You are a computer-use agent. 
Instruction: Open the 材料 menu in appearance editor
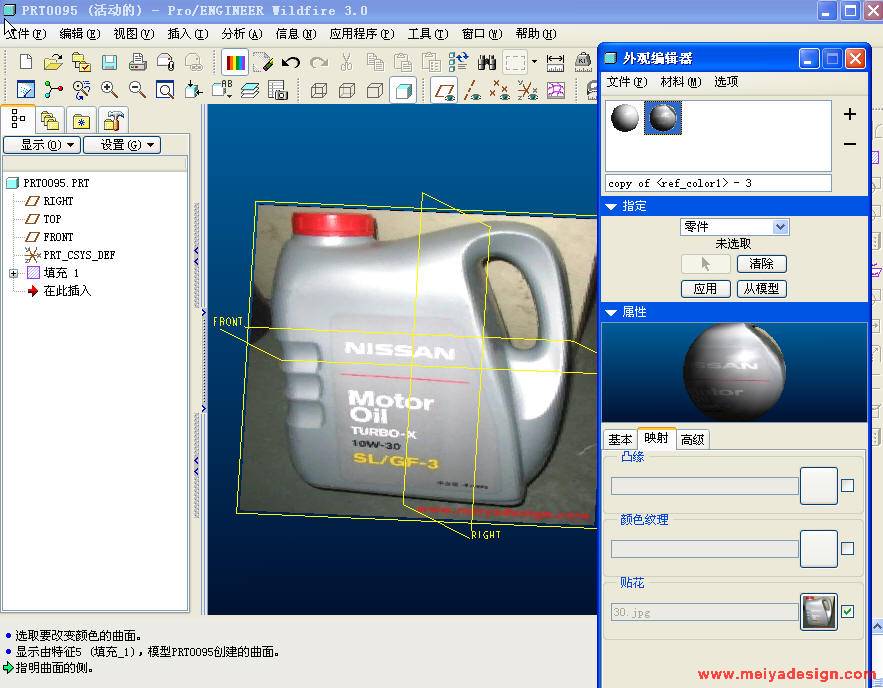point(680,82)
